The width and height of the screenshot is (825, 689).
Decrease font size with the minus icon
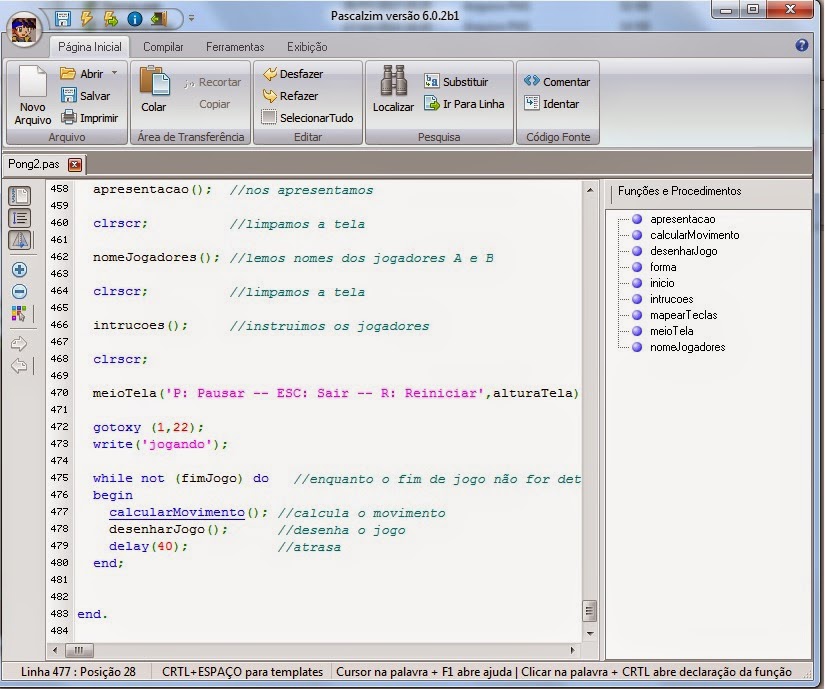pyautogui.click(x=19, y=291)
